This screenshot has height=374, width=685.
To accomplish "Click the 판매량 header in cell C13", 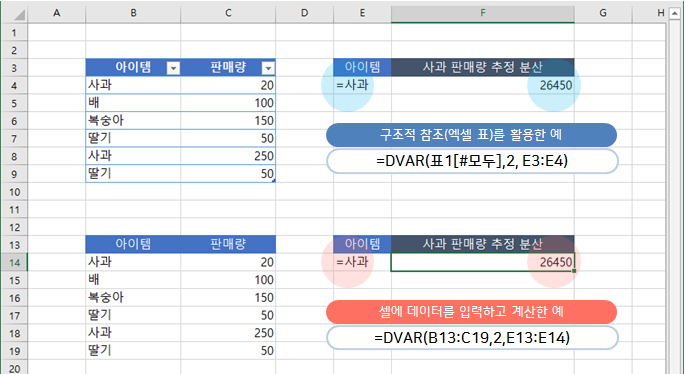I will tap(228, 244).
